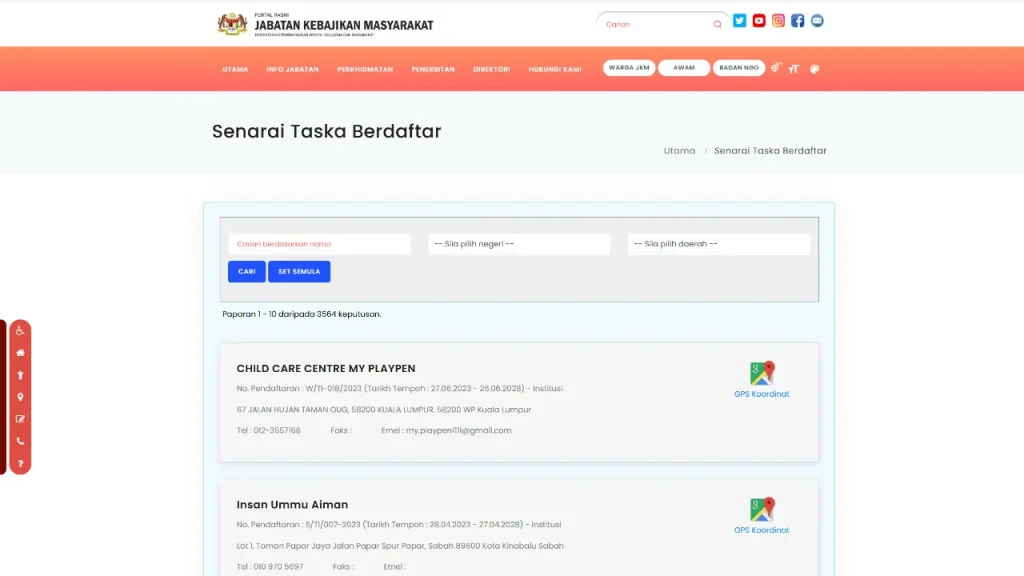Viewport: 1024px width, 576px height.
Task: Click the AWAM button
Action: point(684,68)
